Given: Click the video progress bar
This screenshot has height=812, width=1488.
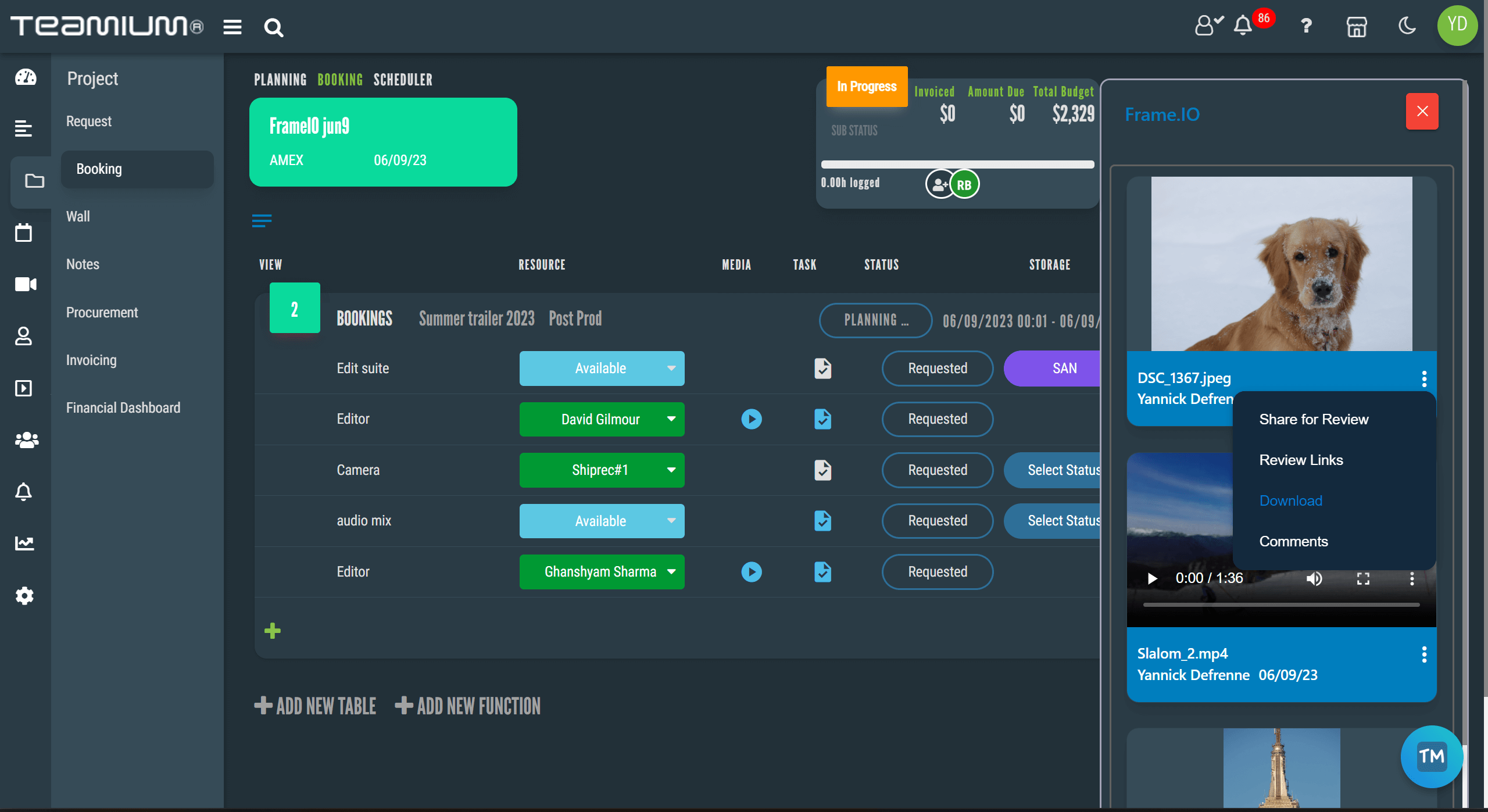Looking at the screenshot, I should (1280, 605).
